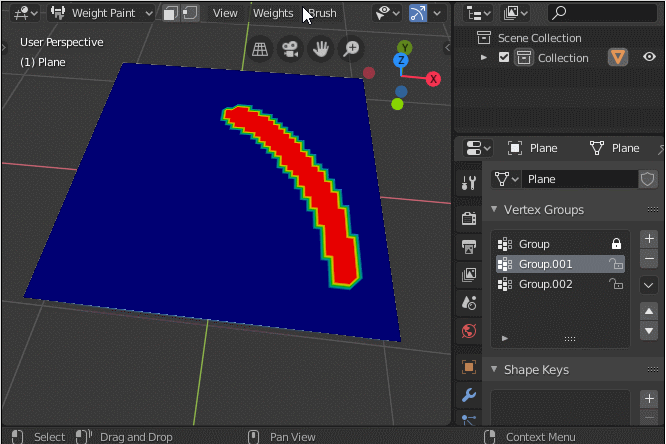This screenshot has width=666, height=444.
Task: Toggle the viewport gizmo display button
Action: point(418,13)
